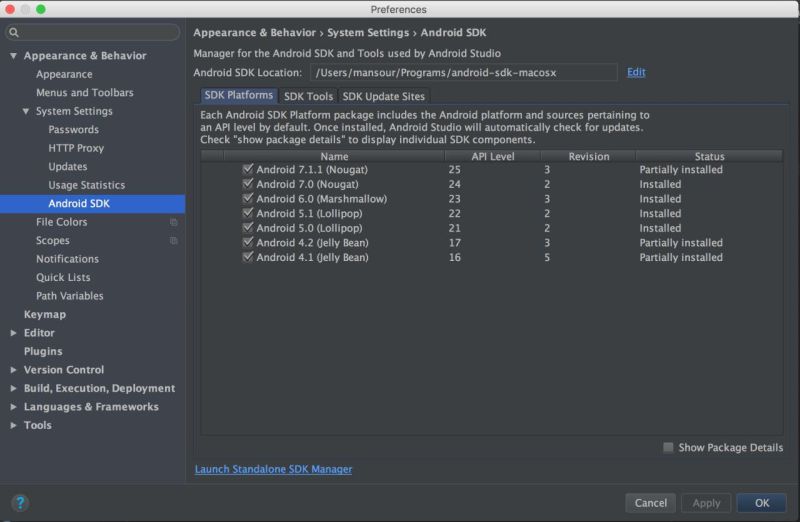Screen dimensions: 800x522
Task: Click the Apply button
Action: point(706,503)
